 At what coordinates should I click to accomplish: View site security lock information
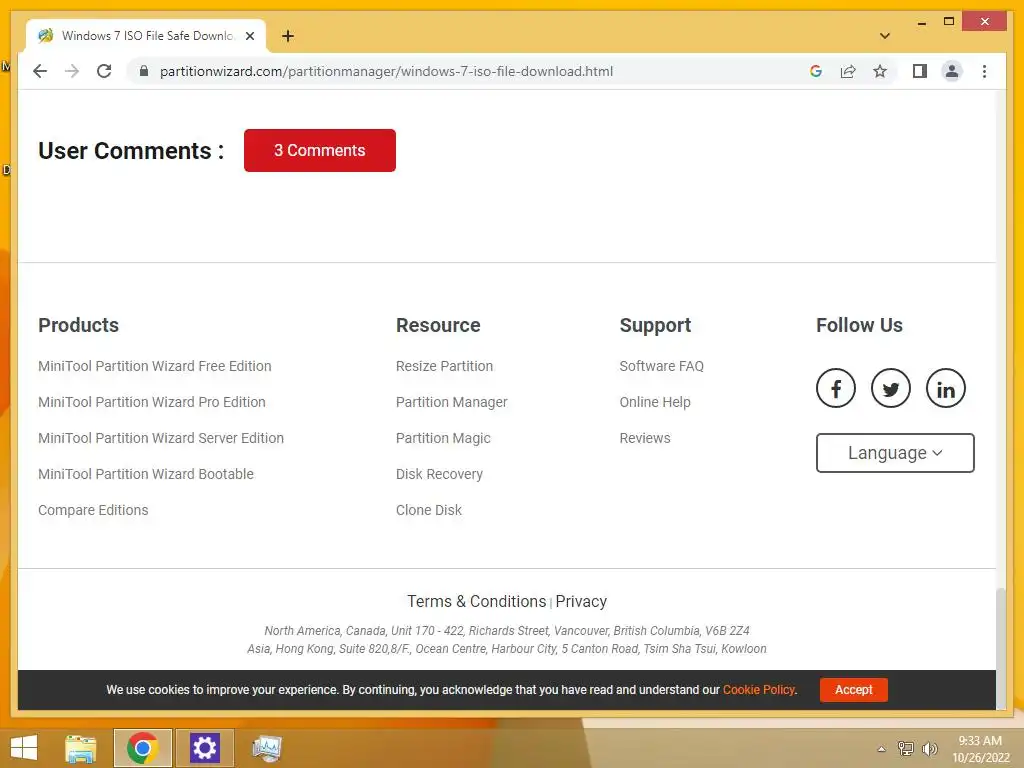(144, 71)
